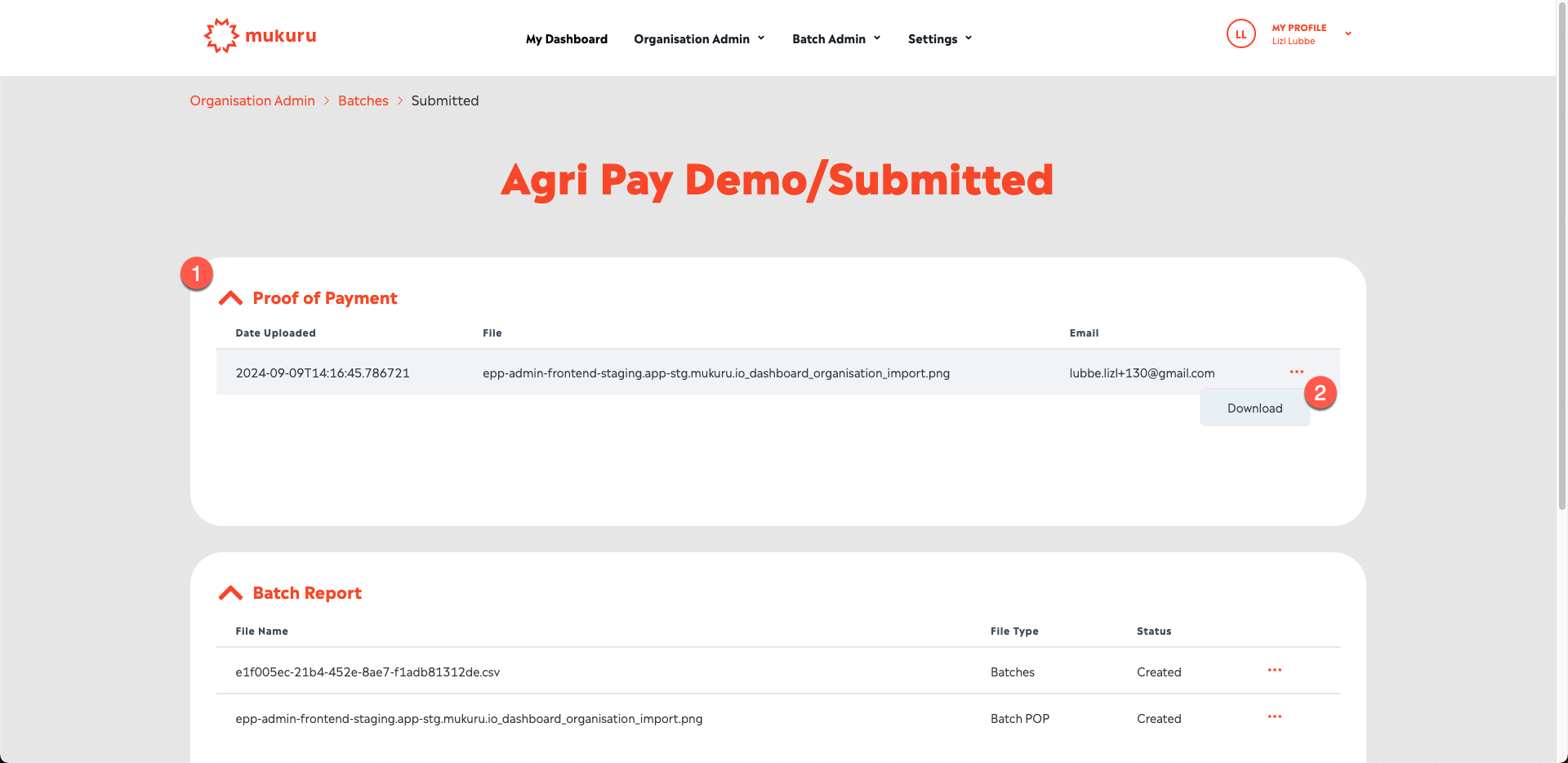Follow the Batches breadcrumb link

[363, 100]
